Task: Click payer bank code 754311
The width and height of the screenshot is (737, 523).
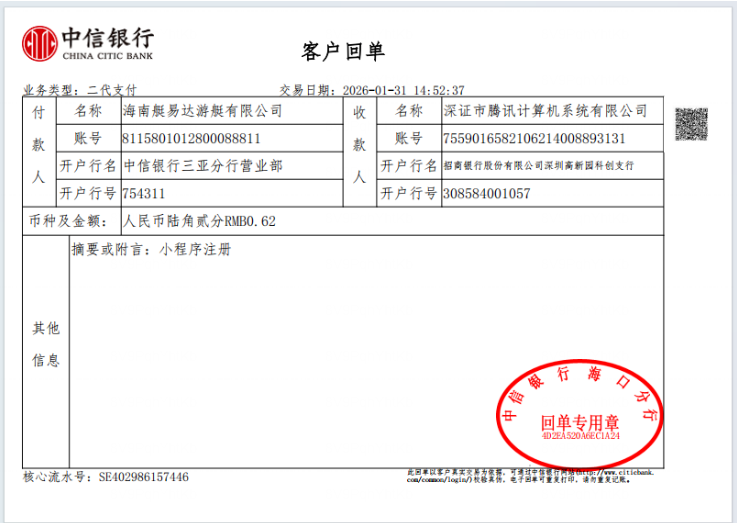Action: (x=143, y=194)
